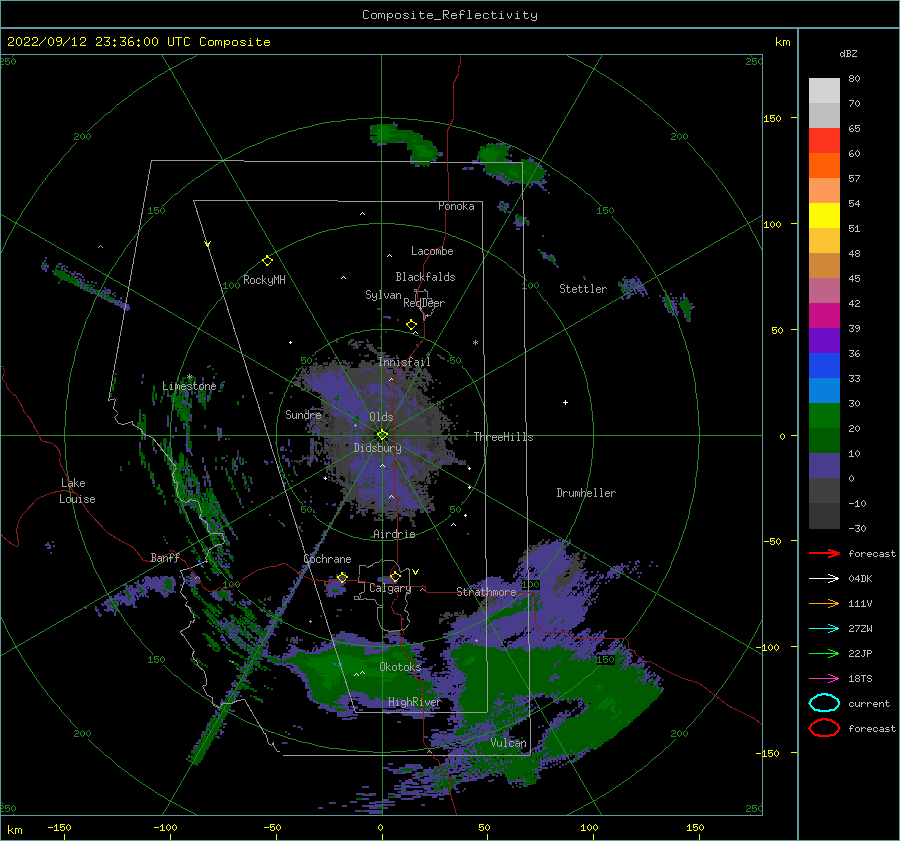Click the red forecast arrow in legend
Screen dimensions: 900x841
(x=824, y=553)
